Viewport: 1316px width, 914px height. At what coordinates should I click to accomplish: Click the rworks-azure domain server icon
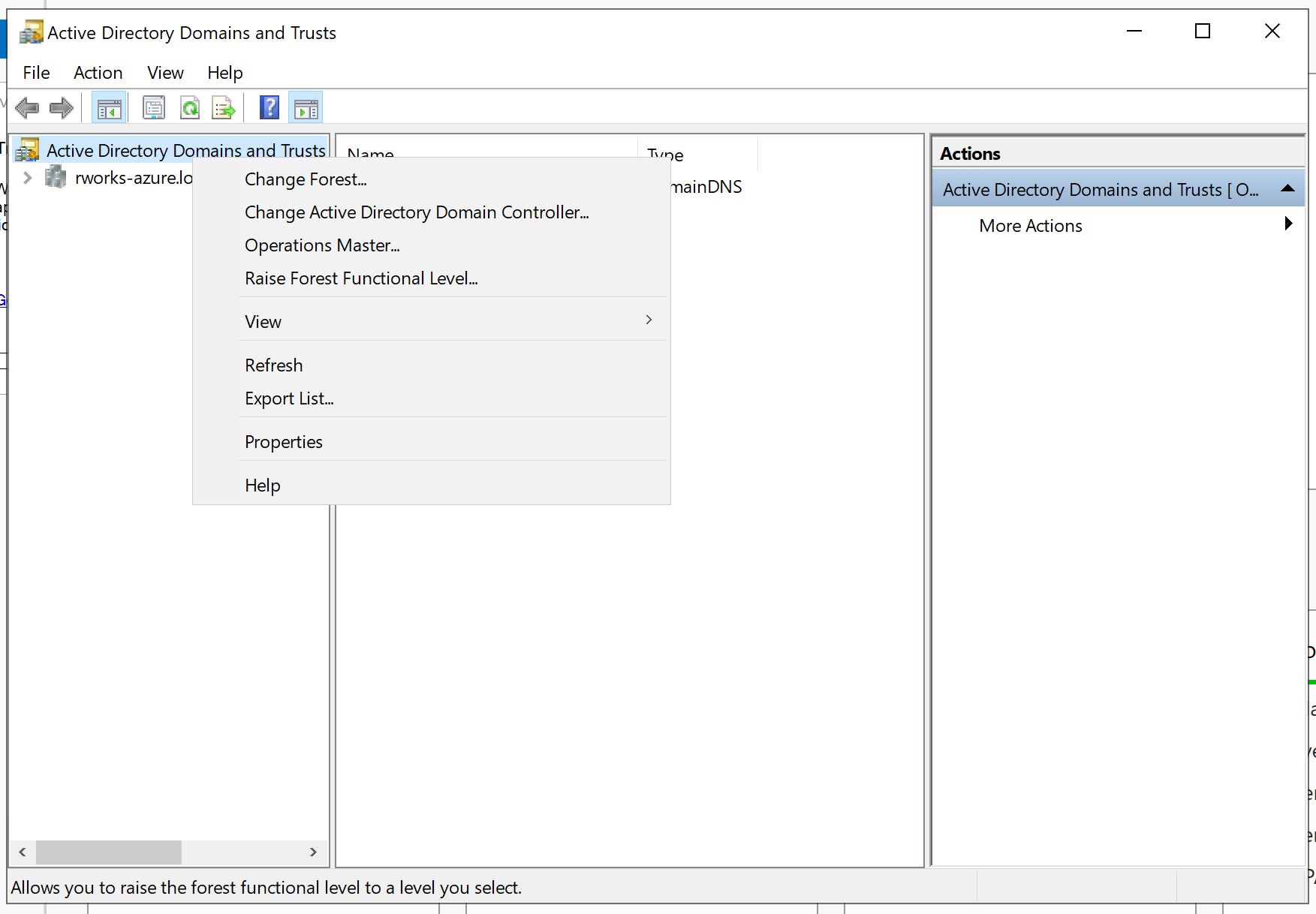pos(56,178)
